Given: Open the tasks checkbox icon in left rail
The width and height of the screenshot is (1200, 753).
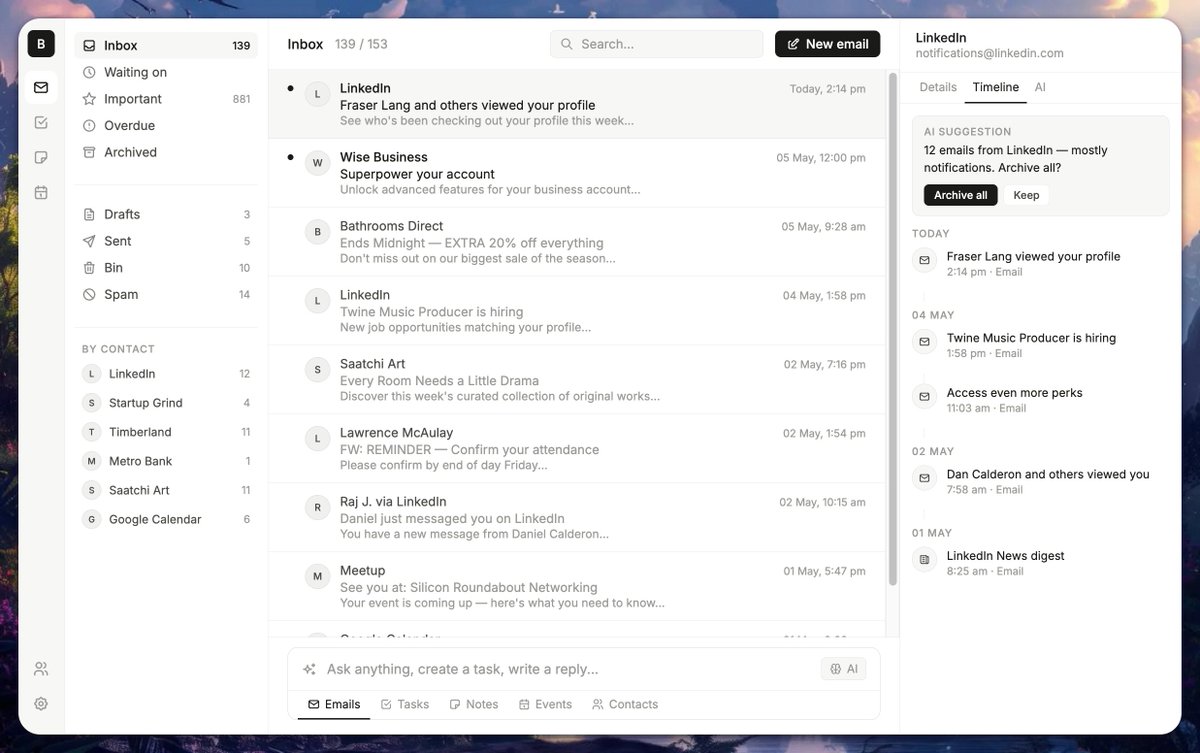Looking at the screenshot, I should 41,122.
